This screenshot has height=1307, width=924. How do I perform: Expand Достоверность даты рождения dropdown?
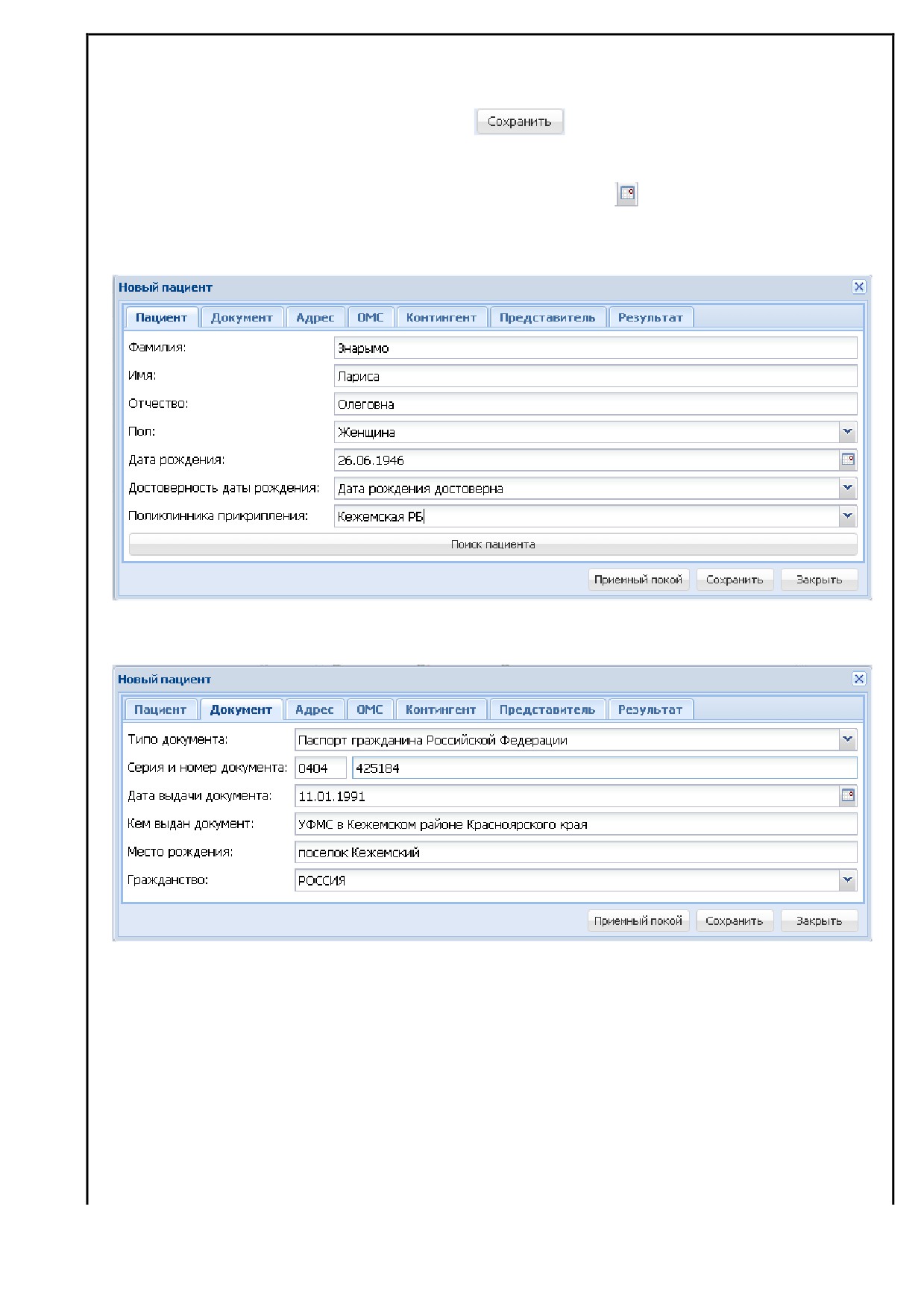tap(848, 488)
